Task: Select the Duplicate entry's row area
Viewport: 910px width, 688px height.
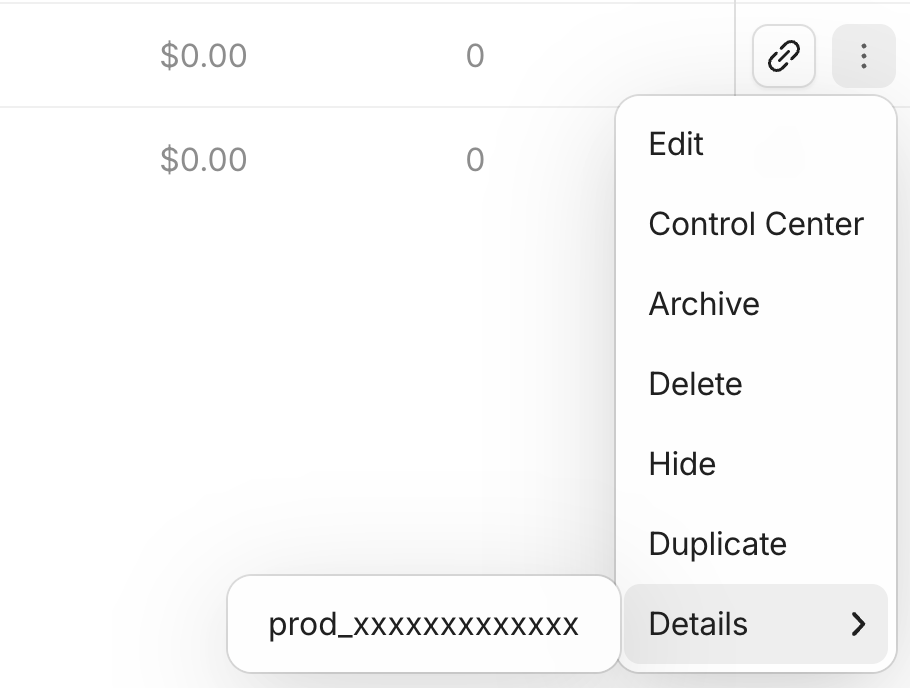Action: coord(754,544)
